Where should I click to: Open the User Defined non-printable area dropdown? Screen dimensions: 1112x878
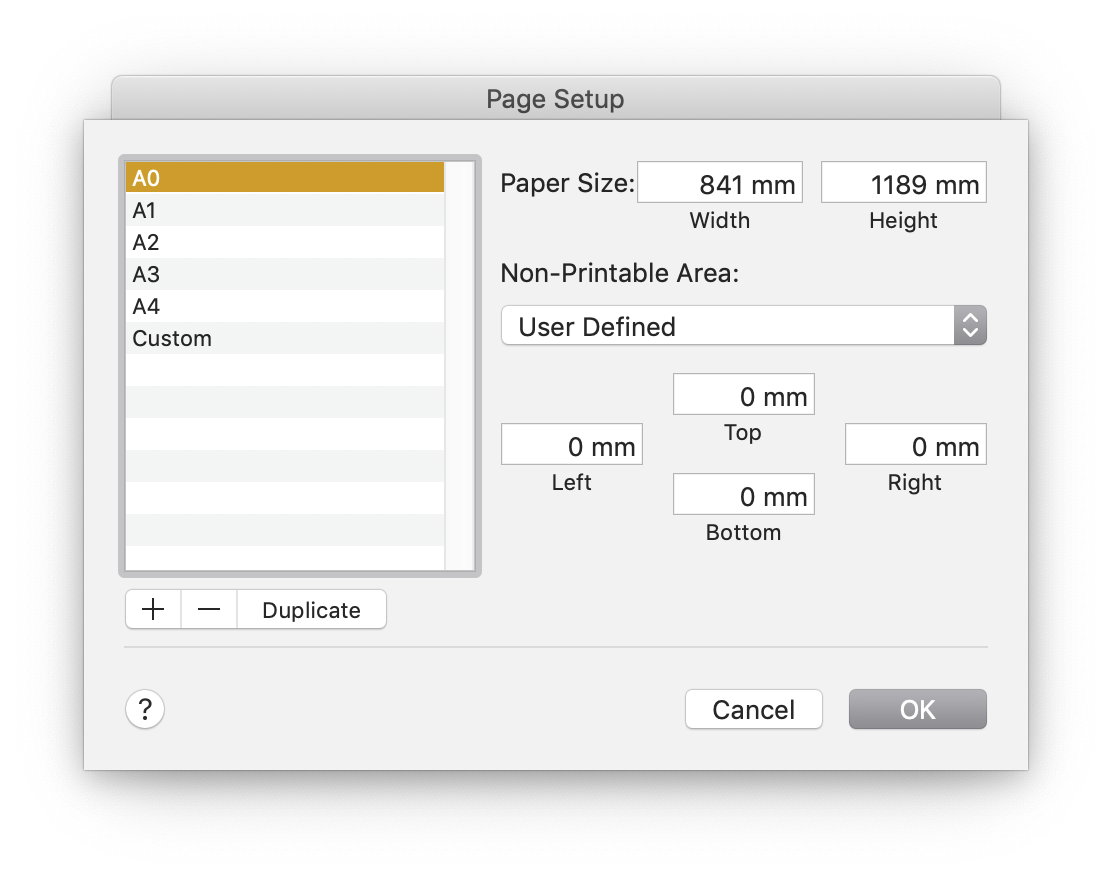point(743,326)
